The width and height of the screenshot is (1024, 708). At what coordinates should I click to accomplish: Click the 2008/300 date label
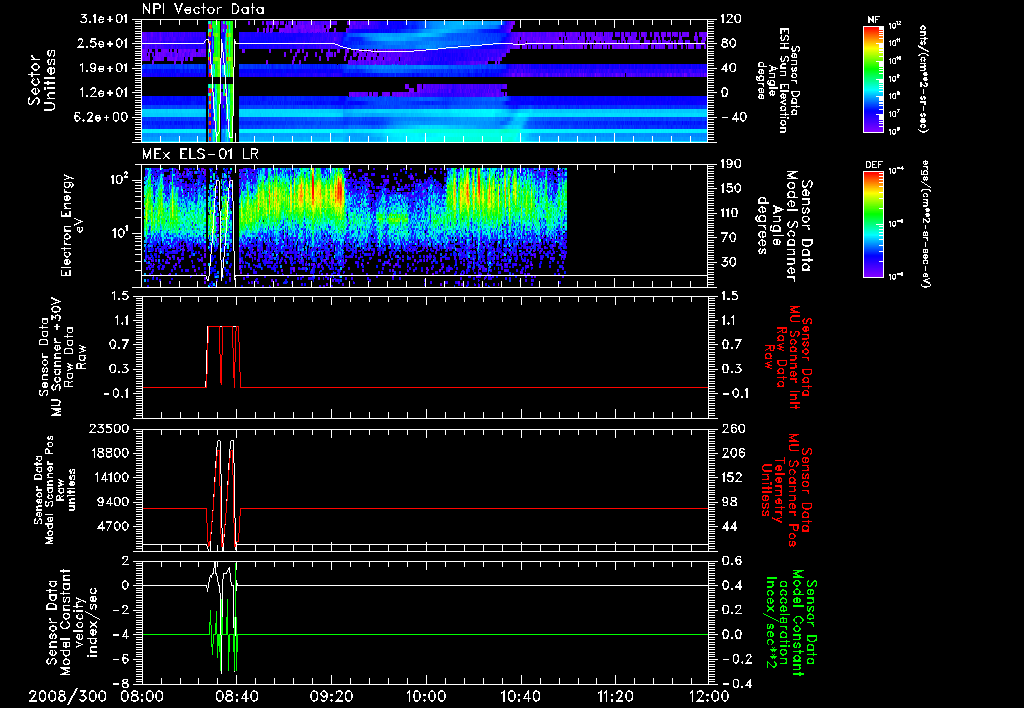(x=67, y=696)
